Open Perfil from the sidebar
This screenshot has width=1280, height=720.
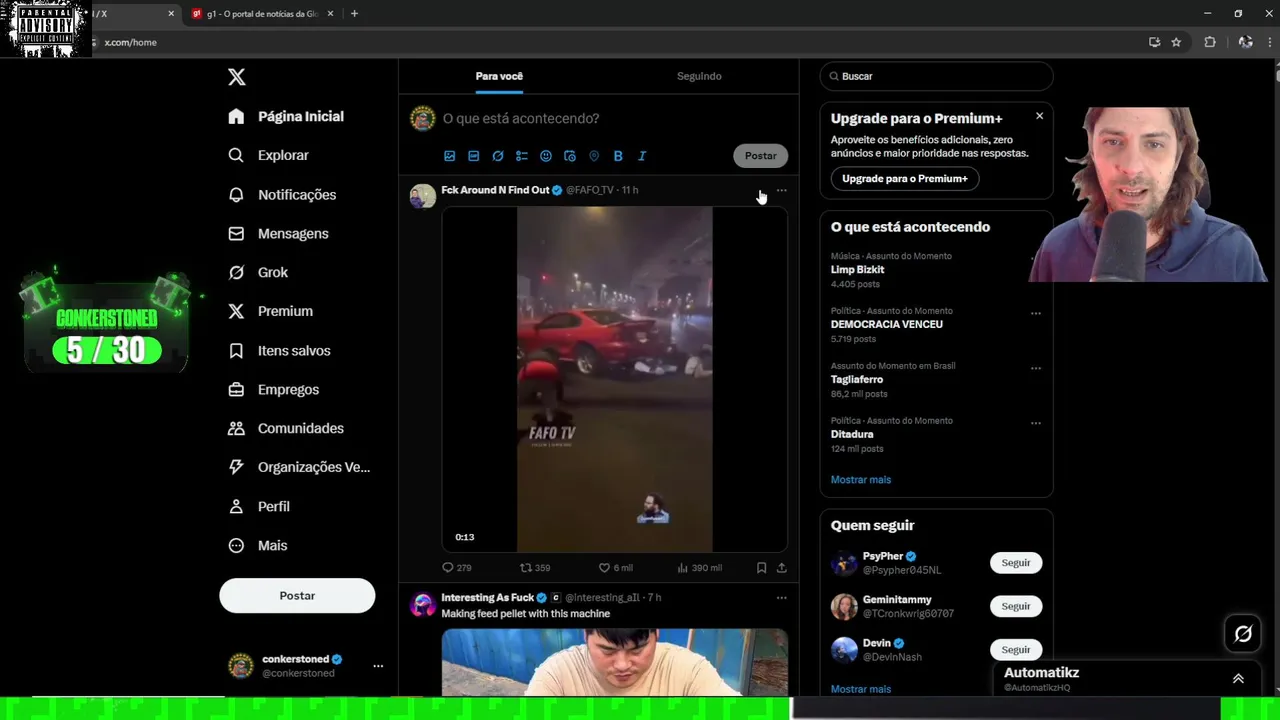coord(259,506)
